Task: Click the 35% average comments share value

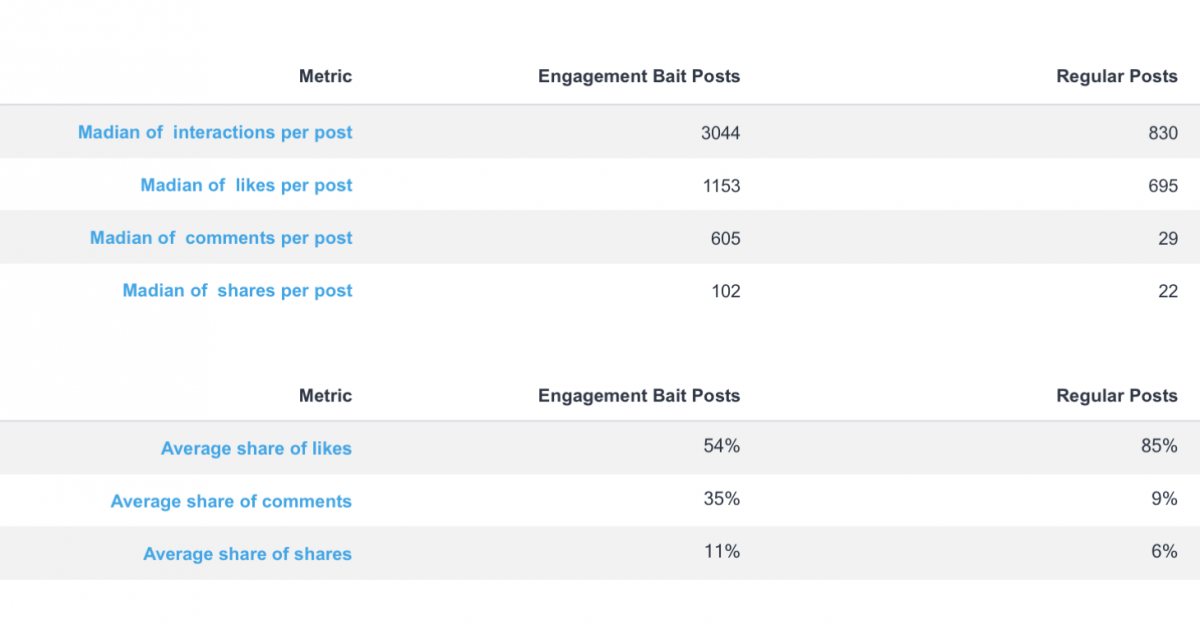Action: click(x=721, y=498)
